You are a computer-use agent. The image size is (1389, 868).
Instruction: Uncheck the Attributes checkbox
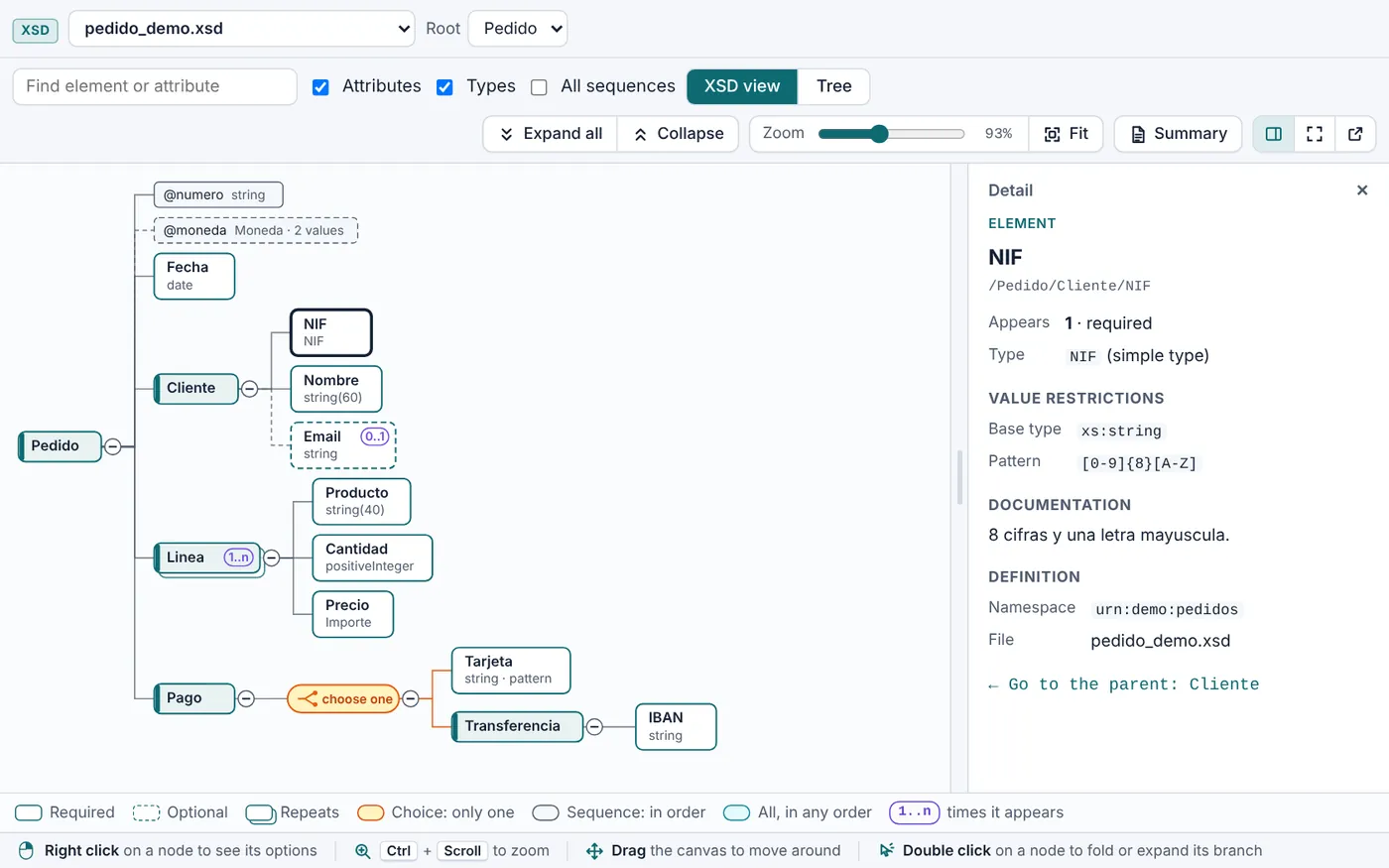320,87
